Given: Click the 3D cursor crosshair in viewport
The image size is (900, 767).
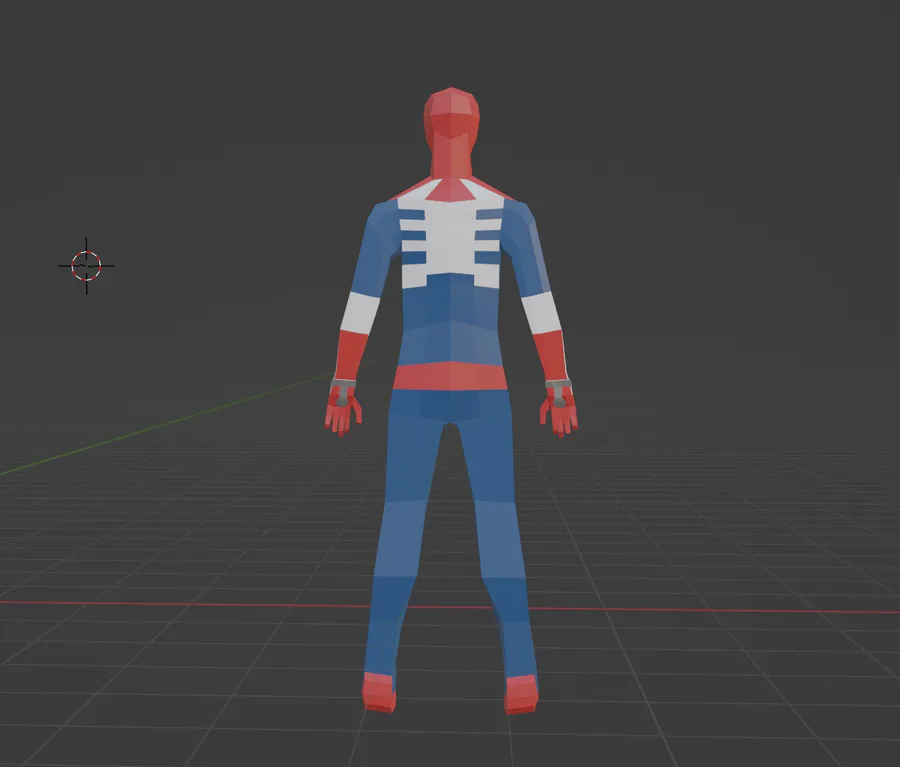Looking at the screenshot, I should click(87, 266).
